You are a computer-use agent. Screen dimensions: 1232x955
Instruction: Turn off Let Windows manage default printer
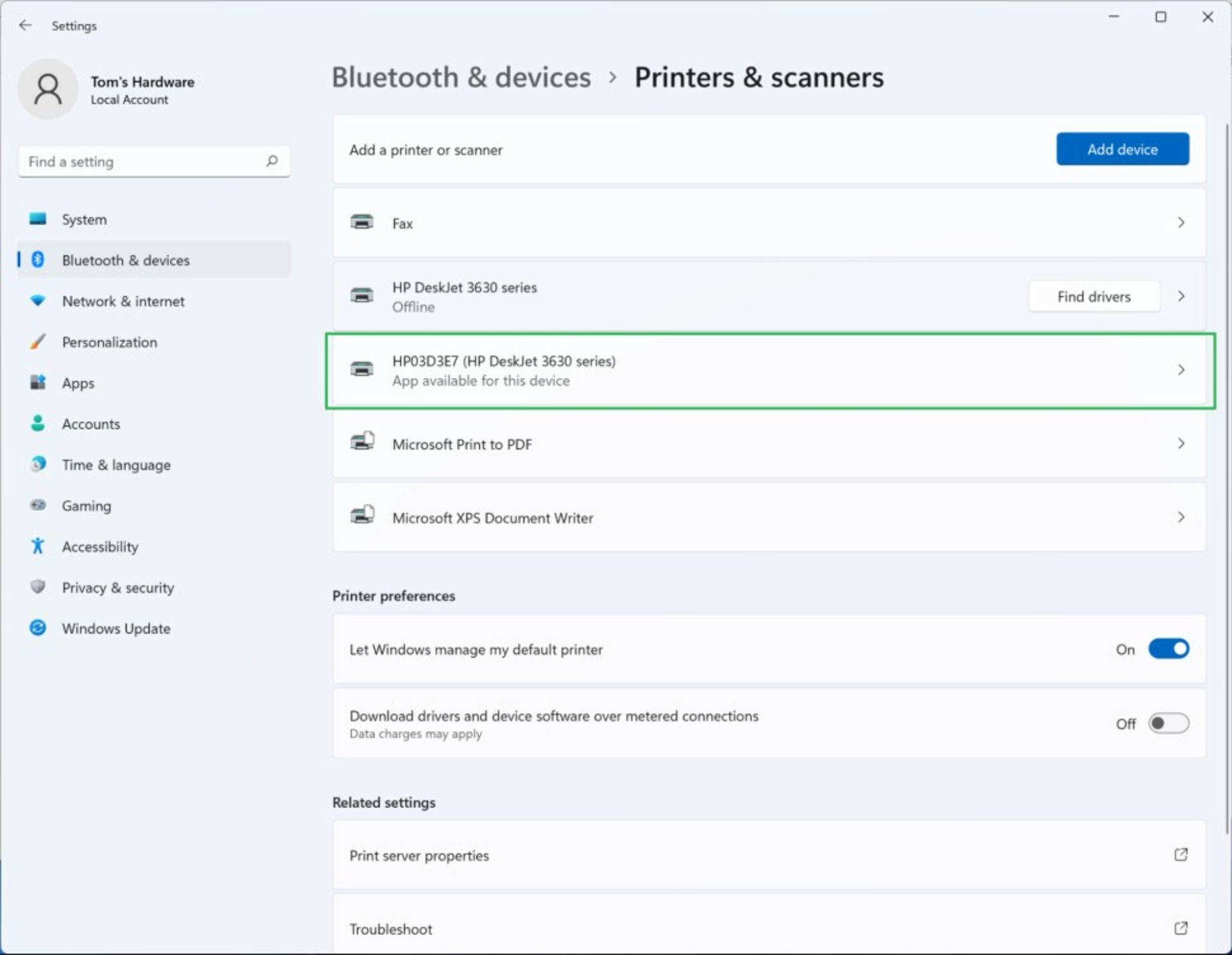point(1168,649)
